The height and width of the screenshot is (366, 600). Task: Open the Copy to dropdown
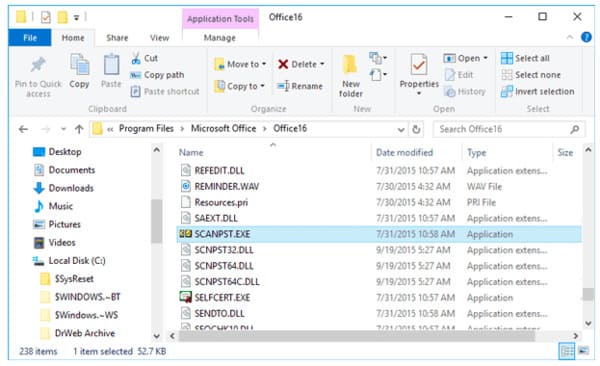240,86
